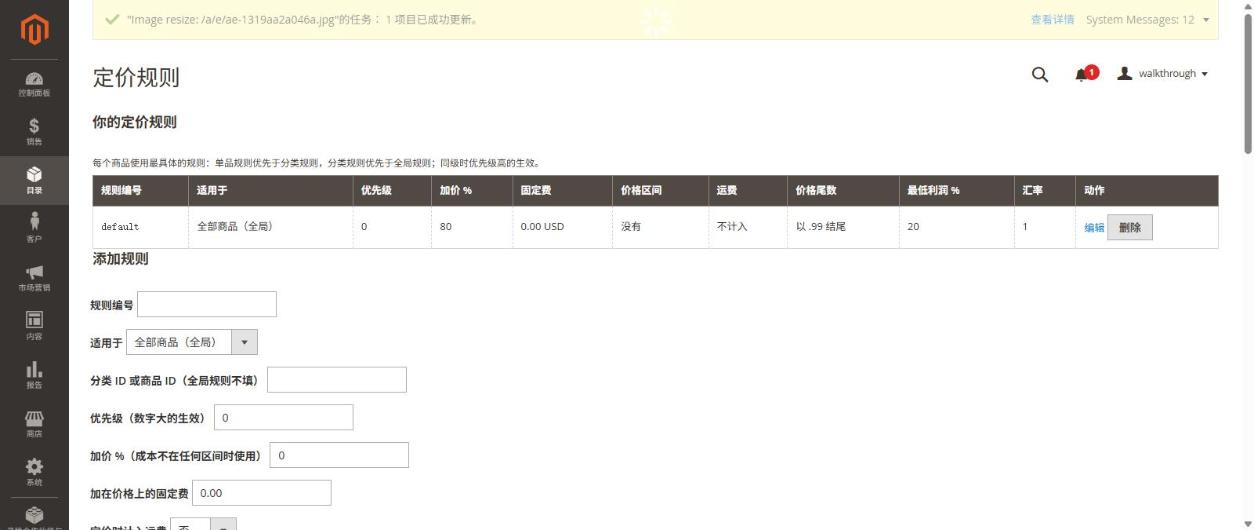Open the 市场营销 marketing sidebar menu
Image resolution: width=1254 pixels, height=530 pixels.
(34, 277)
